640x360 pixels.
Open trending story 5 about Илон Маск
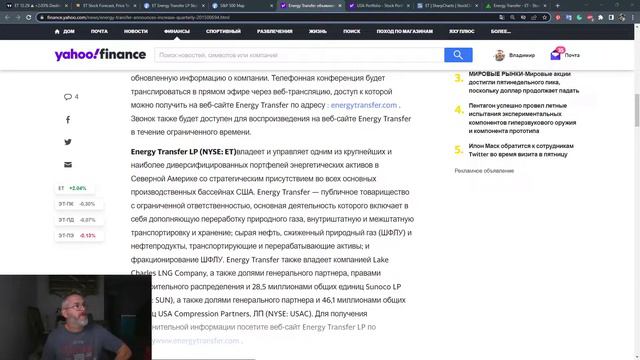click(521, 150)
